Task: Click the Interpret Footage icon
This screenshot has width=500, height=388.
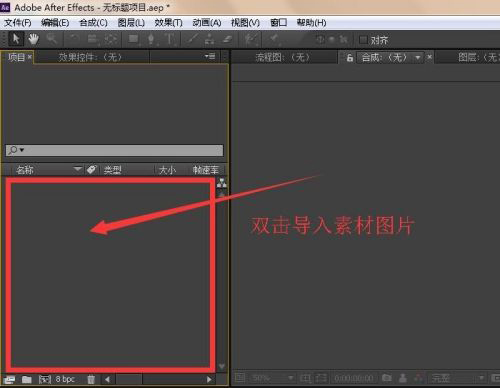Action: coord(9,379)
